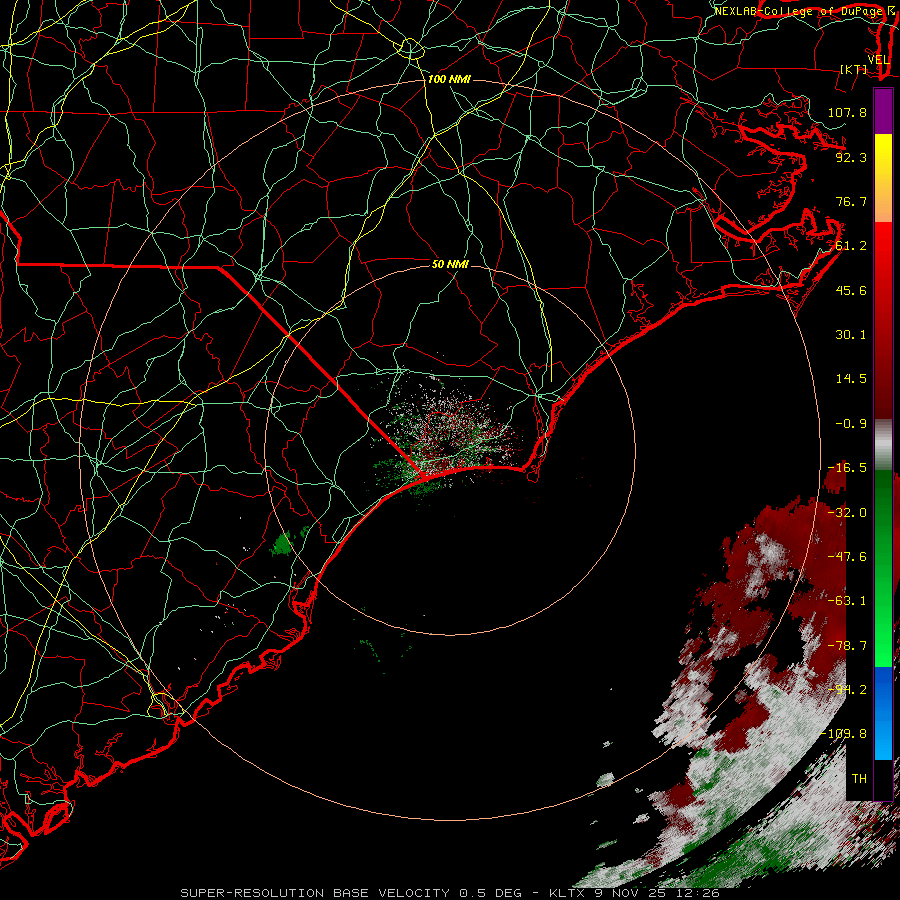Click the -78.7 scale value
The height and width of the screenshot is (900, 900).
click(847, 646)
